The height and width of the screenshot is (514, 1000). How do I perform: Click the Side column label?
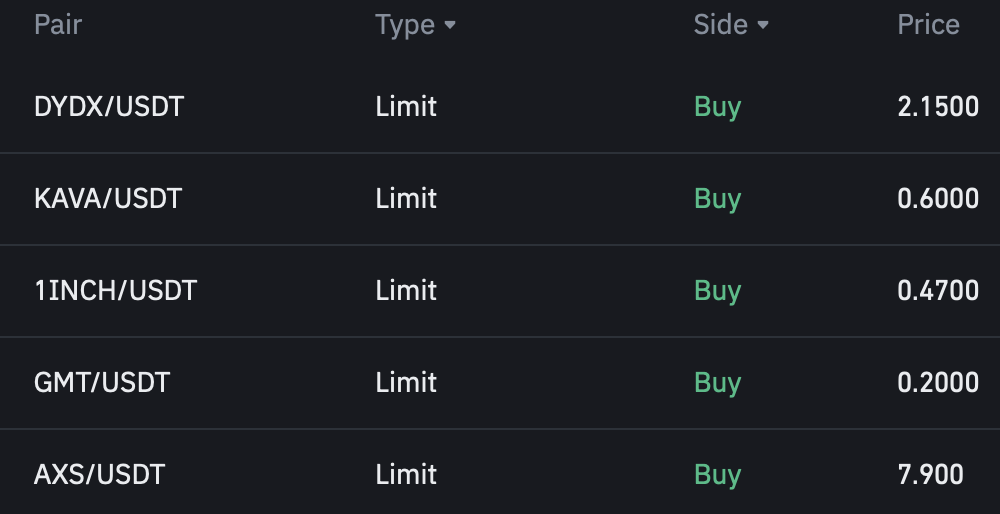[x=720, y=25]
